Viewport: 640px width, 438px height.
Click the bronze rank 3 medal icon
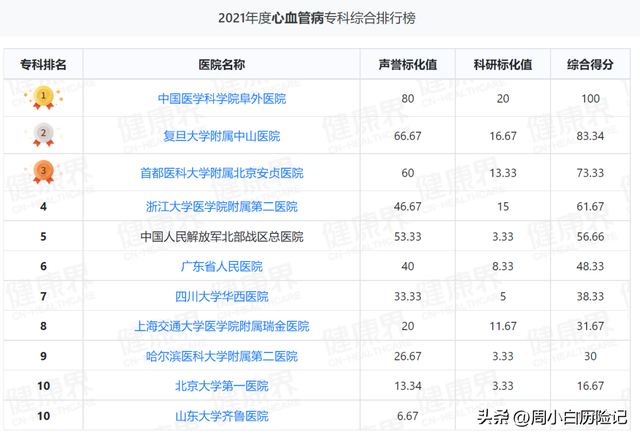pyautogui.click(x=43, y=171)
